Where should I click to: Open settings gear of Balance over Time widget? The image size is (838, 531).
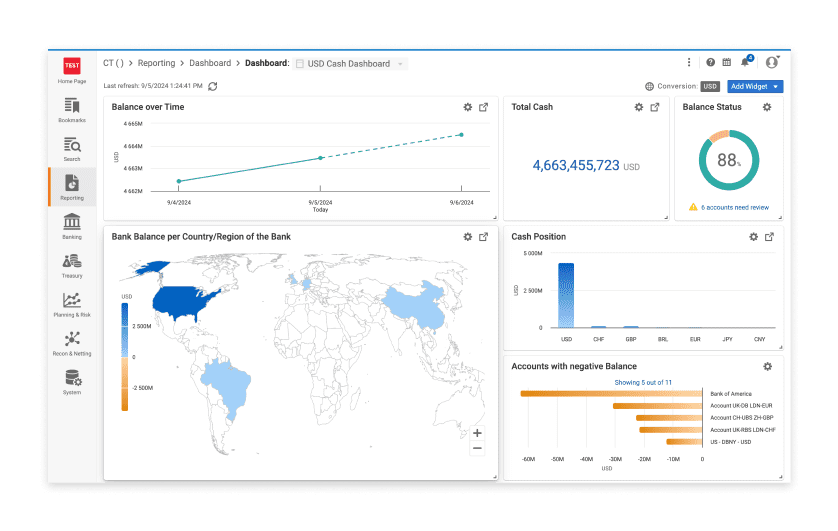(468, 107)
